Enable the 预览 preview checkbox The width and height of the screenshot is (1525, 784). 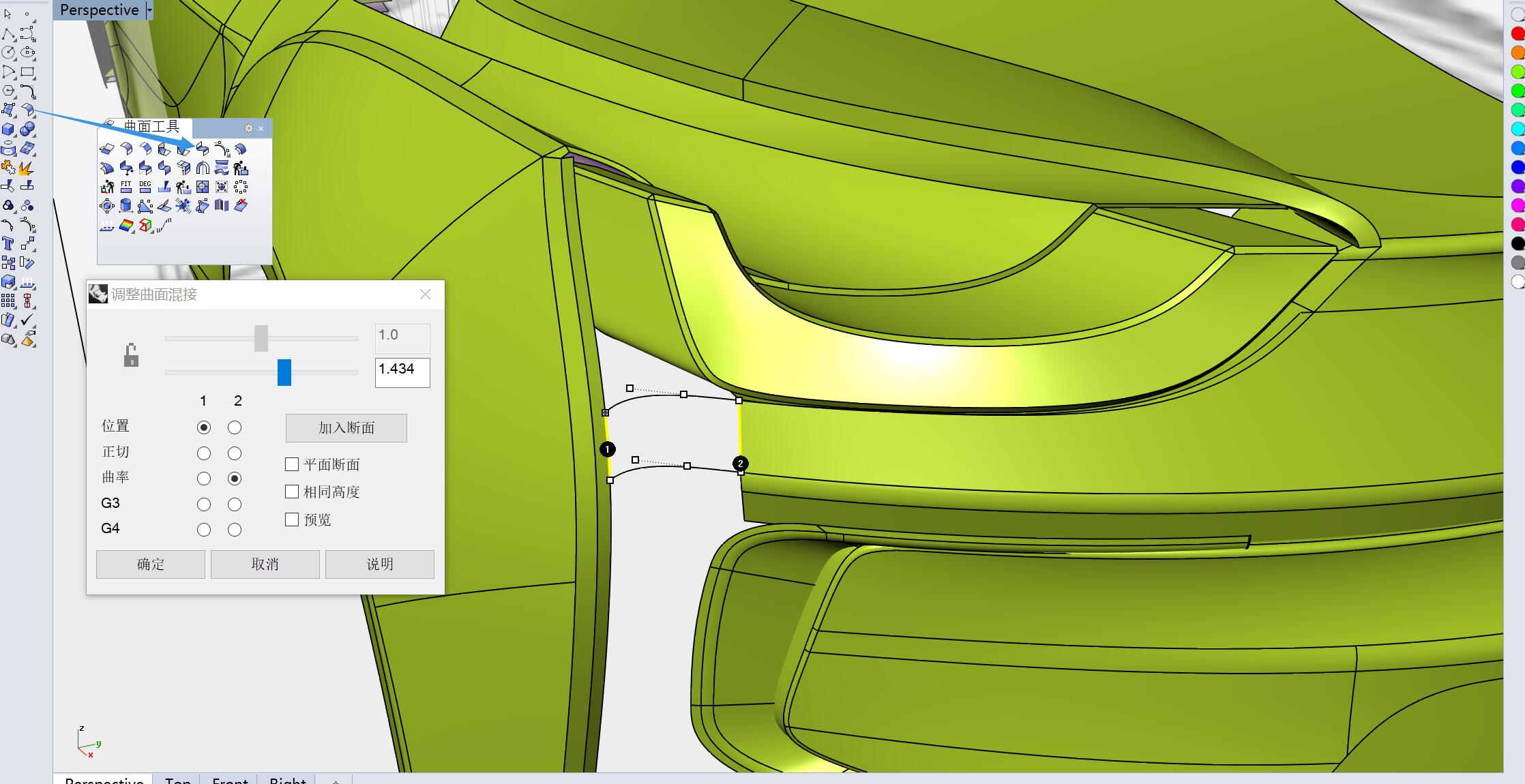click(292, 519)
